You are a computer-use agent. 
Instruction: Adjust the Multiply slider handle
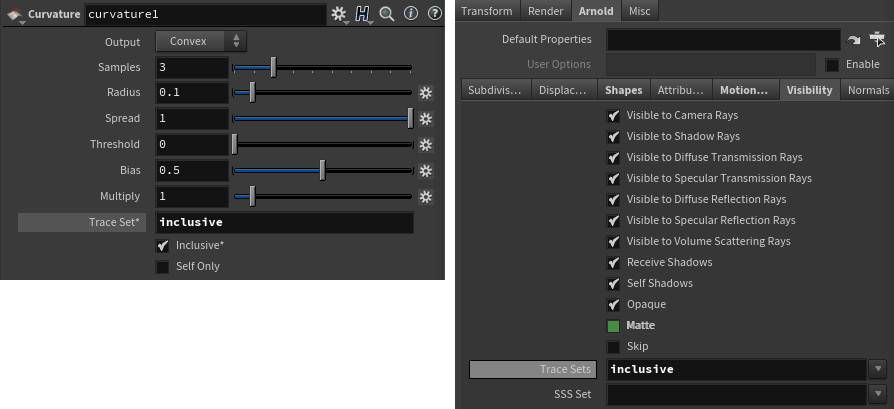(x=252, y=197)
